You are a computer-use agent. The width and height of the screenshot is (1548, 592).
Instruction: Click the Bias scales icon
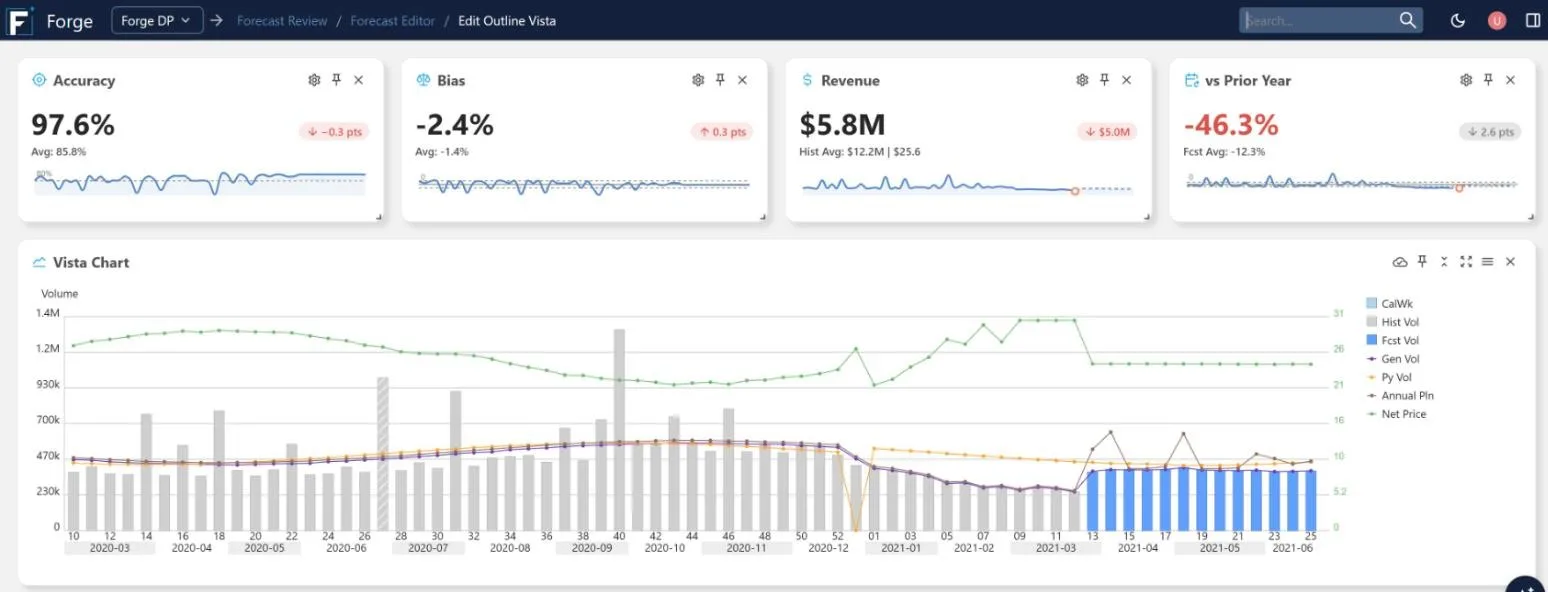(x=423, y=80)
